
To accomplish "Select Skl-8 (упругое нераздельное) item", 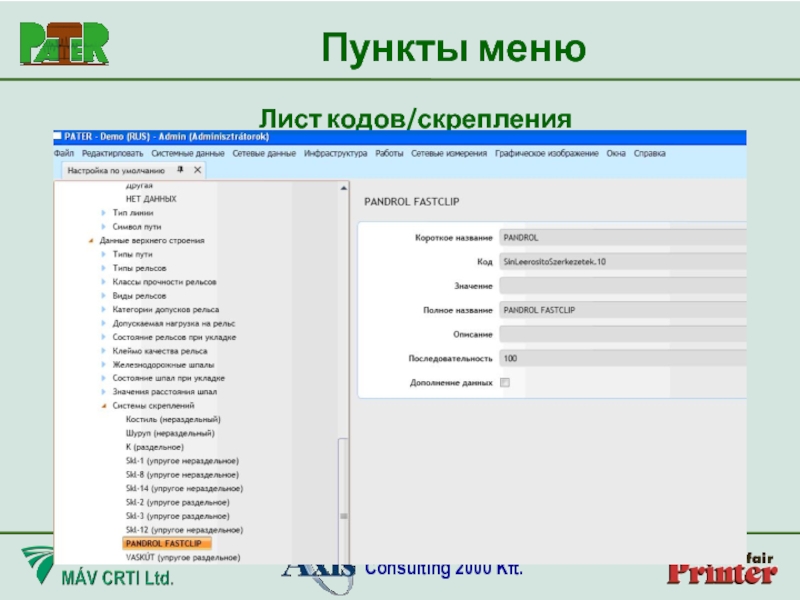I will 182,474.
